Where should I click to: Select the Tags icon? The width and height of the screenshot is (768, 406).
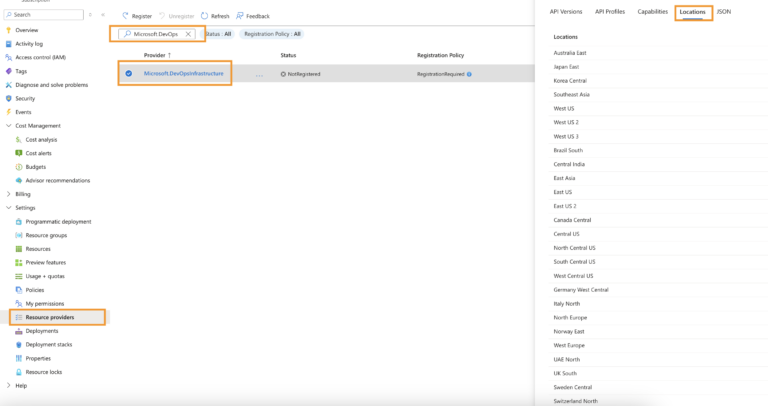pyautogui.click(x=8, y=71)
